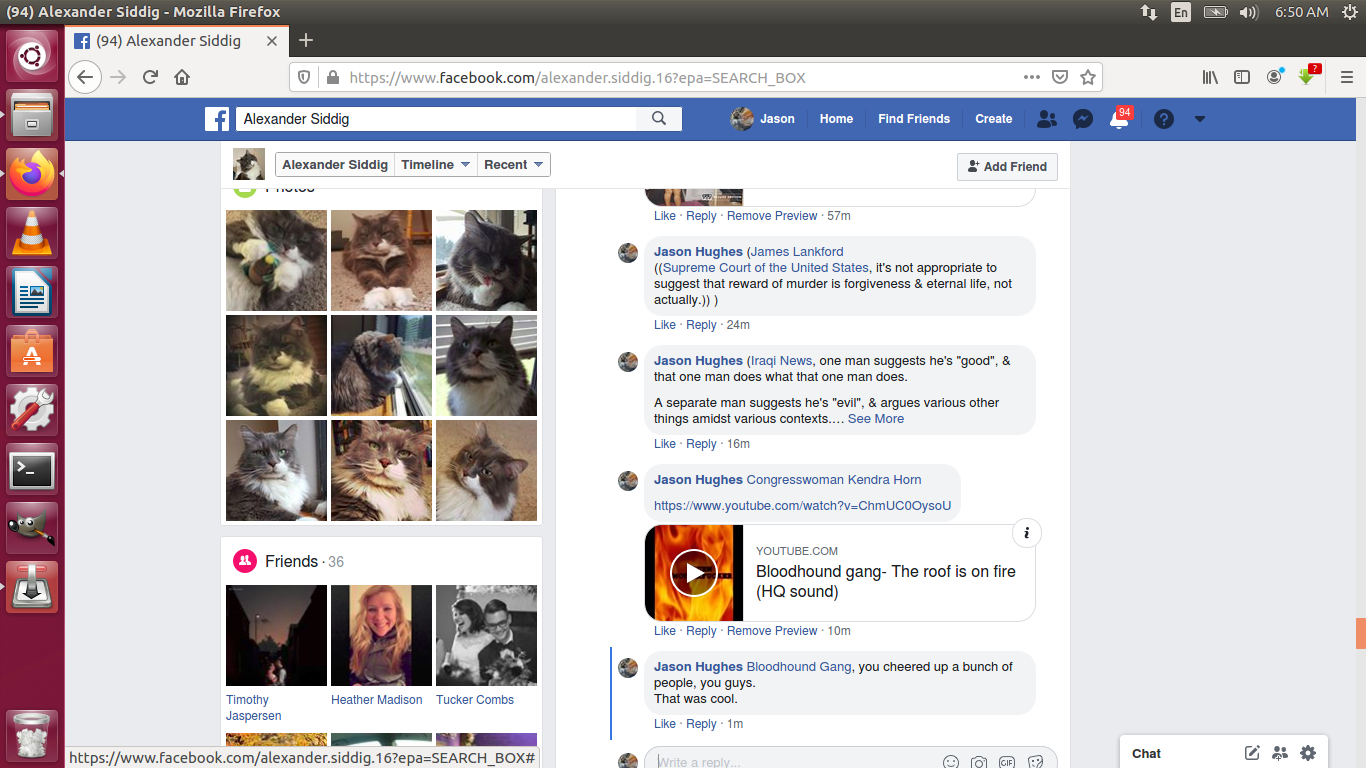The image size is (1366, 768).
Task: Open new message compose icon in Chat bar
Action: click(1252, 753)
